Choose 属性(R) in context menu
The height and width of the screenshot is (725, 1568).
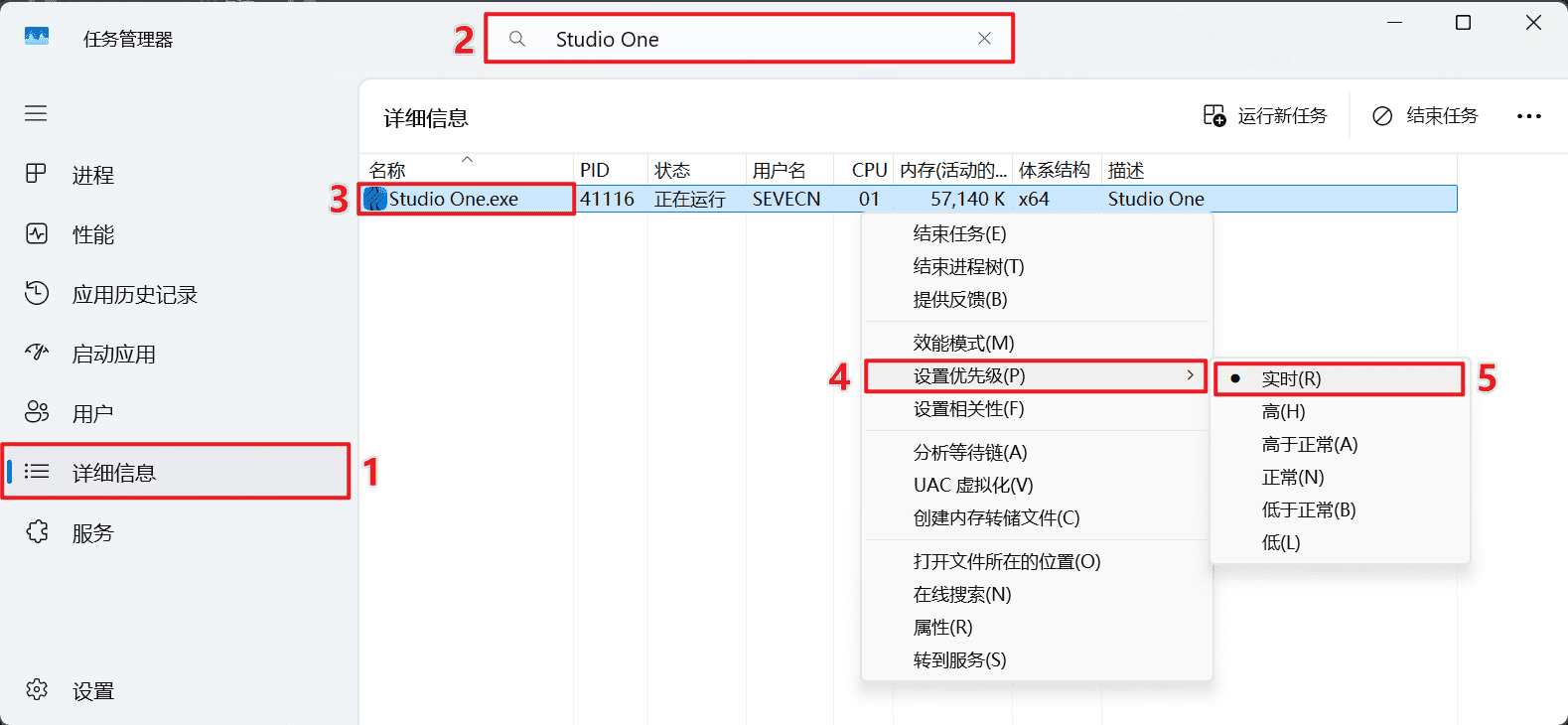click(x=1037, y=627)
